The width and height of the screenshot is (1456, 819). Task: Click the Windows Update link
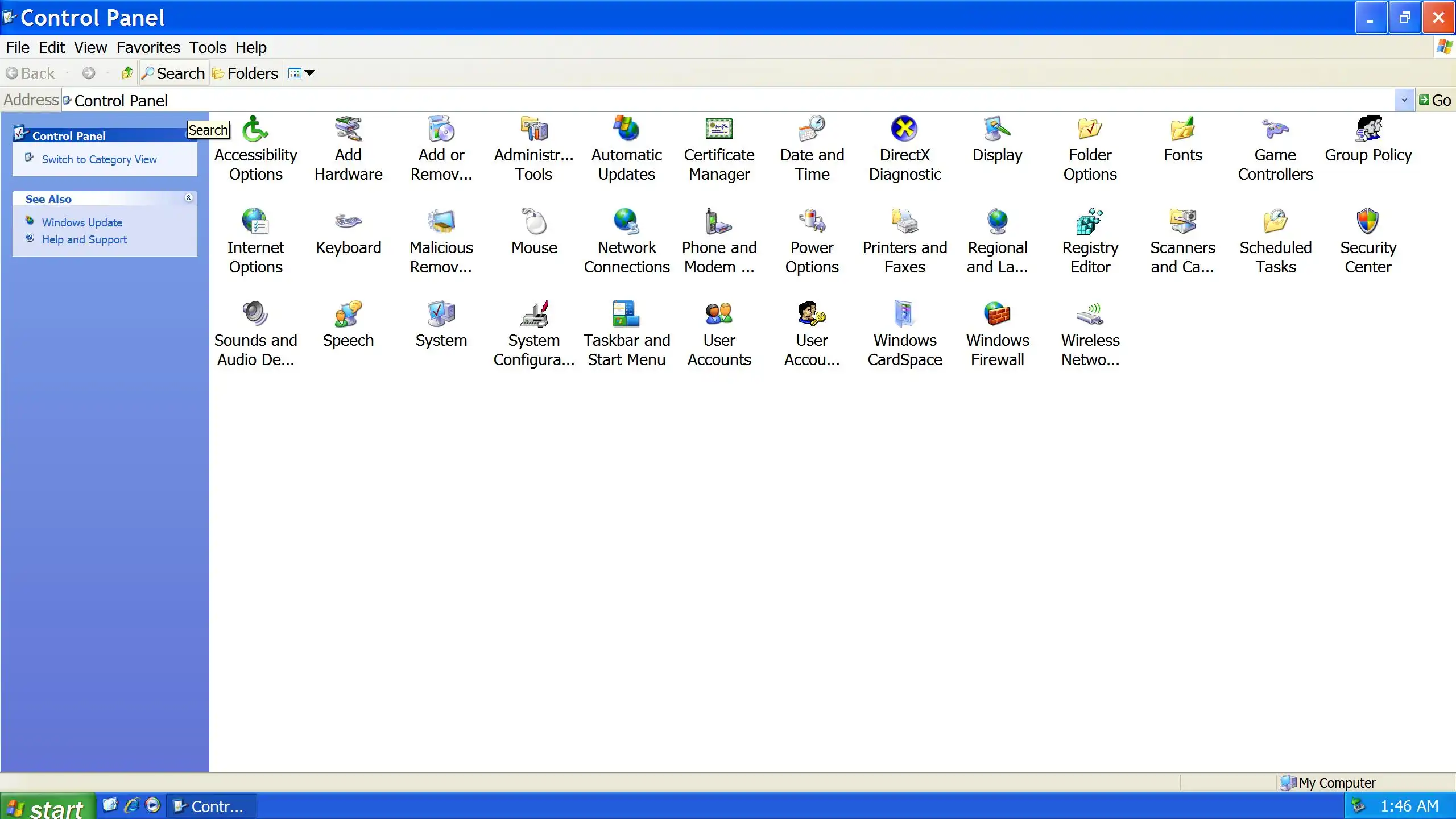[x=82, y=222]
